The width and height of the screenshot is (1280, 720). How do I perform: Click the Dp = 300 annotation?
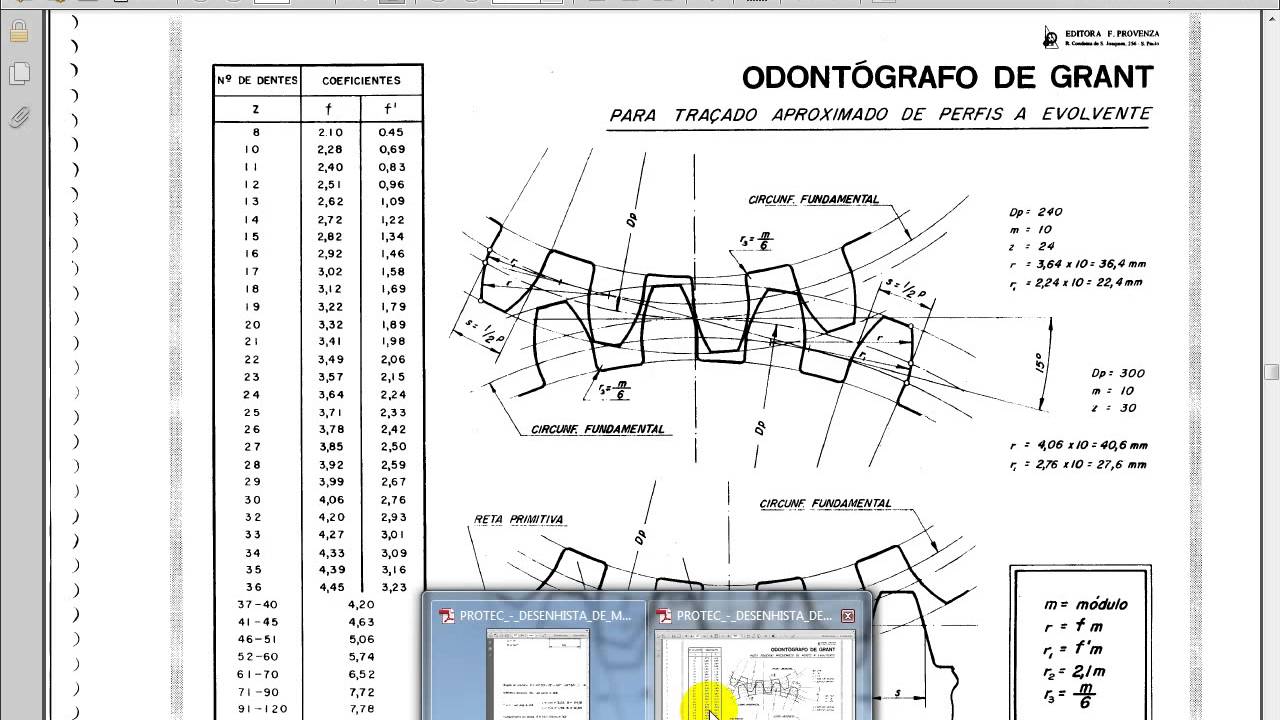pyautogui.click(x=1118, y=373)
